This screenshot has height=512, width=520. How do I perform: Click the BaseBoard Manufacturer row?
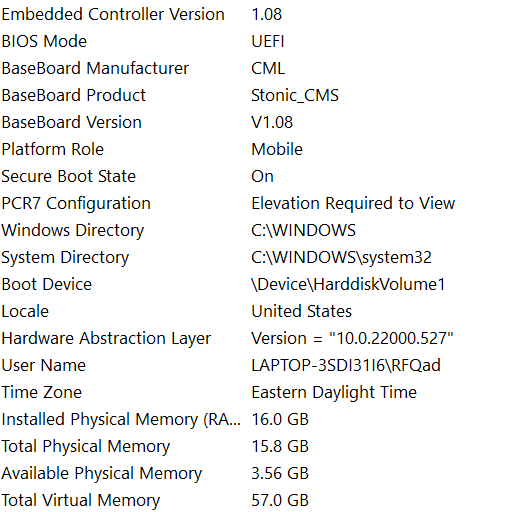[x=260, y=68]
